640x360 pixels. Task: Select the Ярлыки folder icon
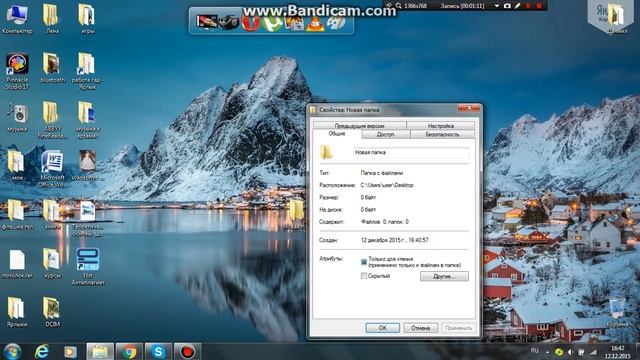(17, 312)
